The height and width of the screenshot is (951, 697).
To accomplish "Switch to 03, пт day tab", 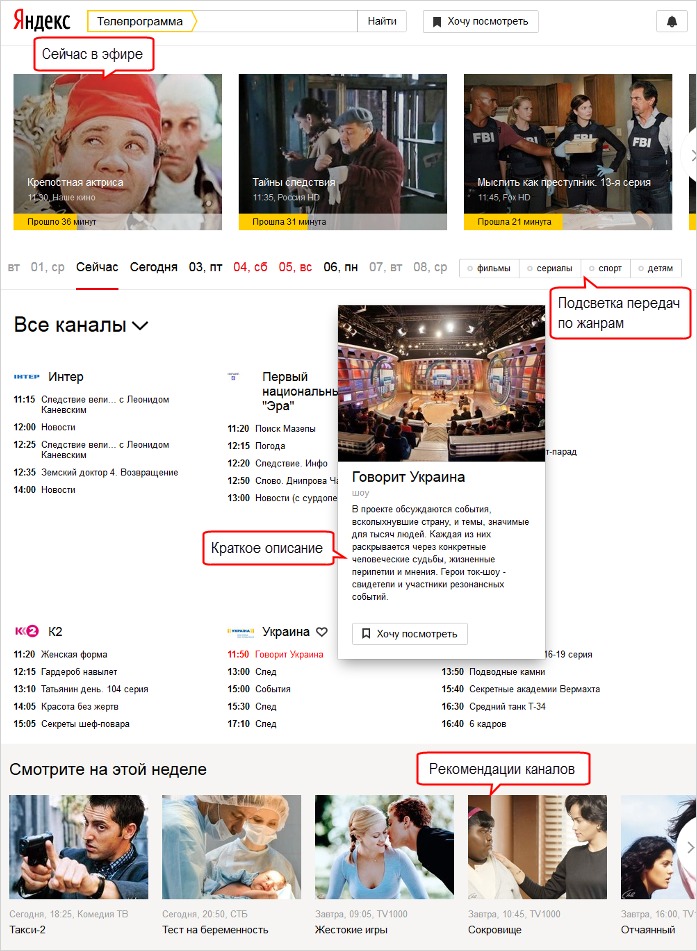I will (206, 267).
